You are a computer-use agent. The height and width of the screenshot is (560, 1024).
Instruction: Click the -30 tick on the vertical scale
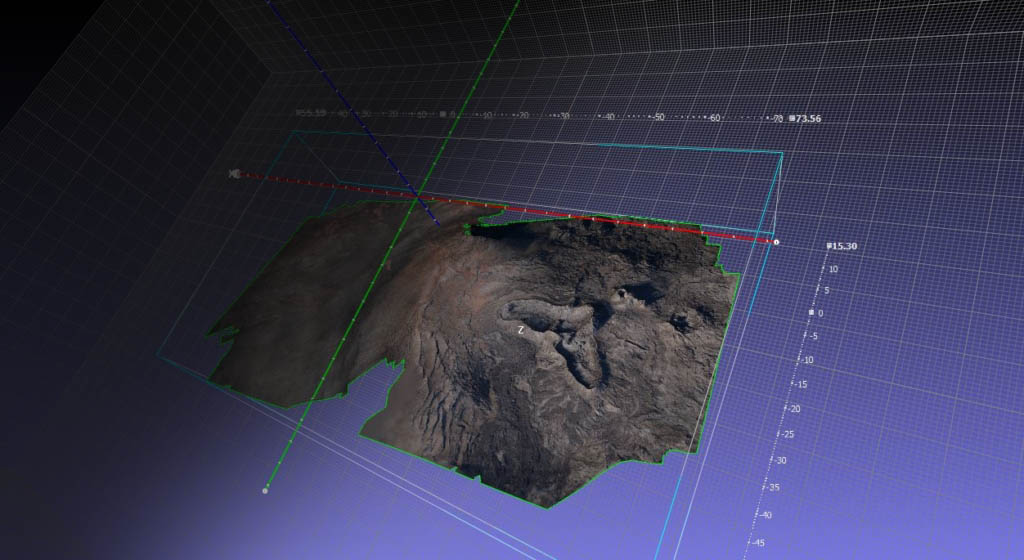779,461
